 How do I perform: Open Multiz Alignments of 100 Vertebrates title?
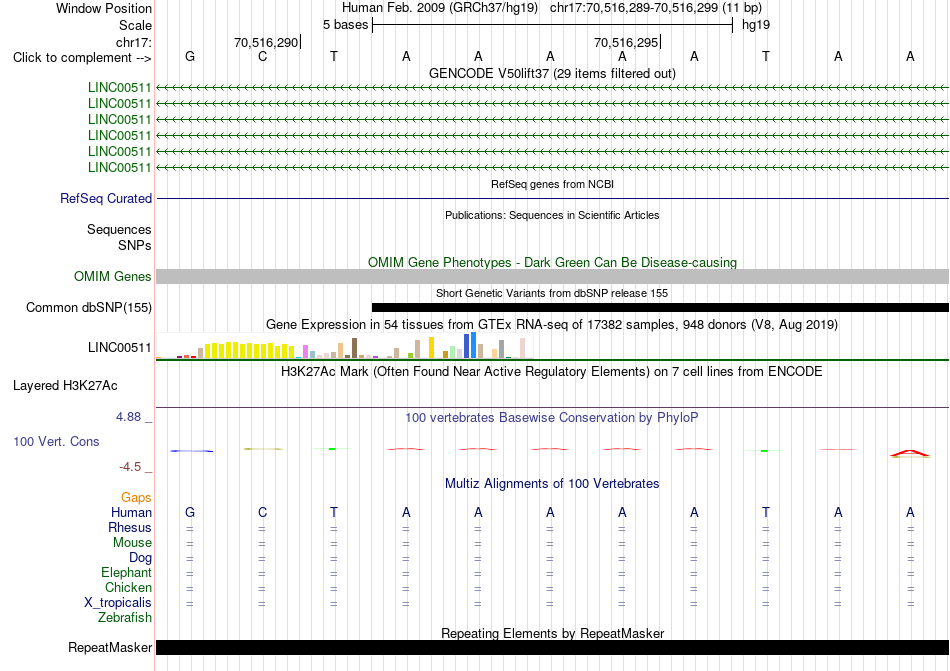(x=552, y=483)
